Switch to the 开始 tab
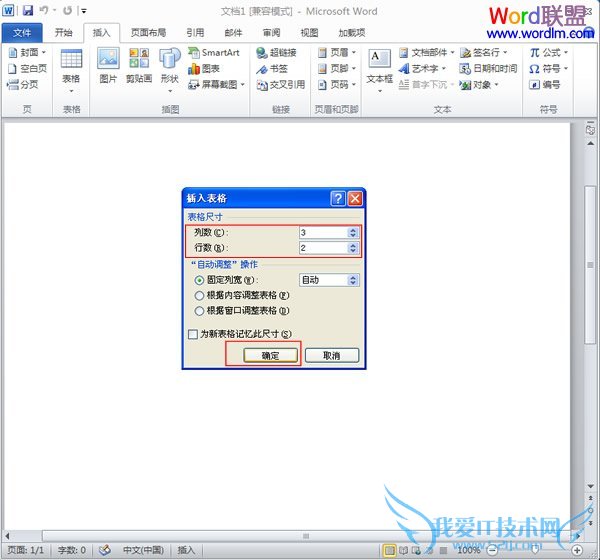 (x=63, y=33)
